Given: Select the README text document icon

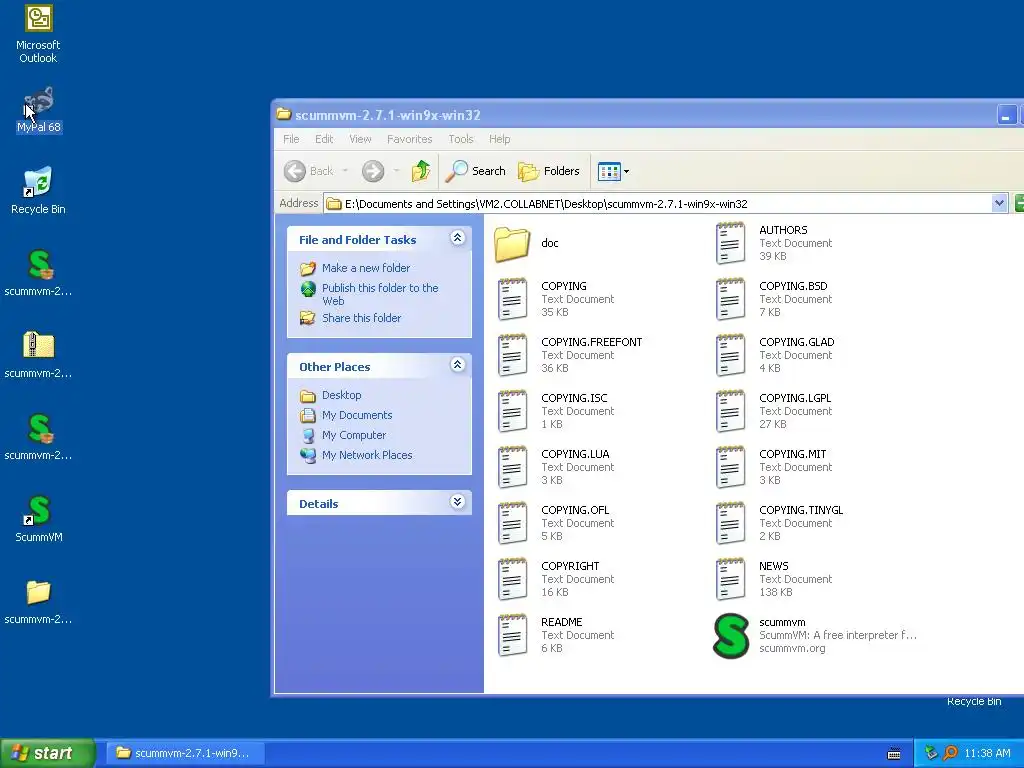Looking at the screenshot, I should pyautogui.click(x=513, y=635).
